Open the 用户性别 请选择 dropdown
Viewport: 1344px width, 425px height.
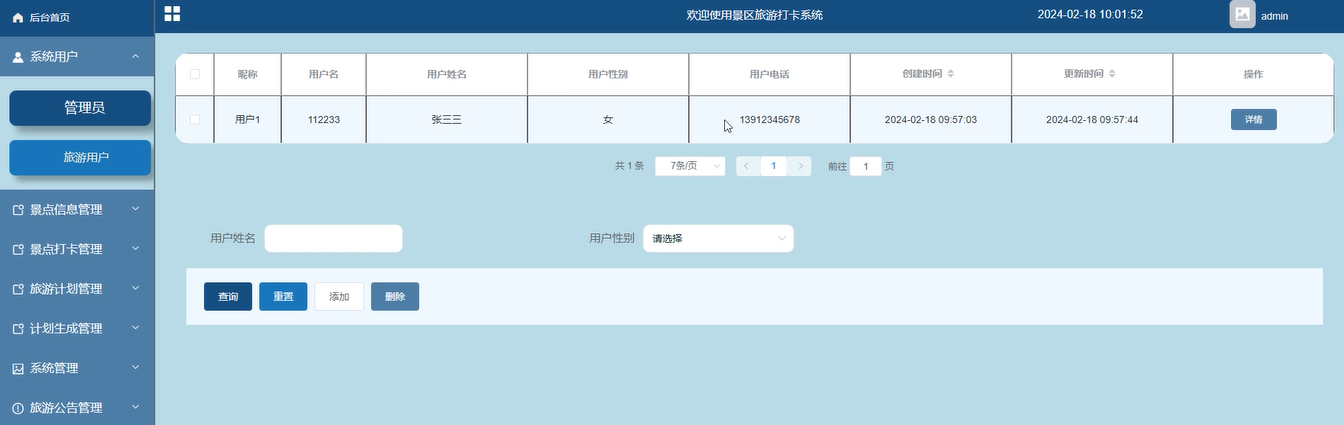point(718,238)
